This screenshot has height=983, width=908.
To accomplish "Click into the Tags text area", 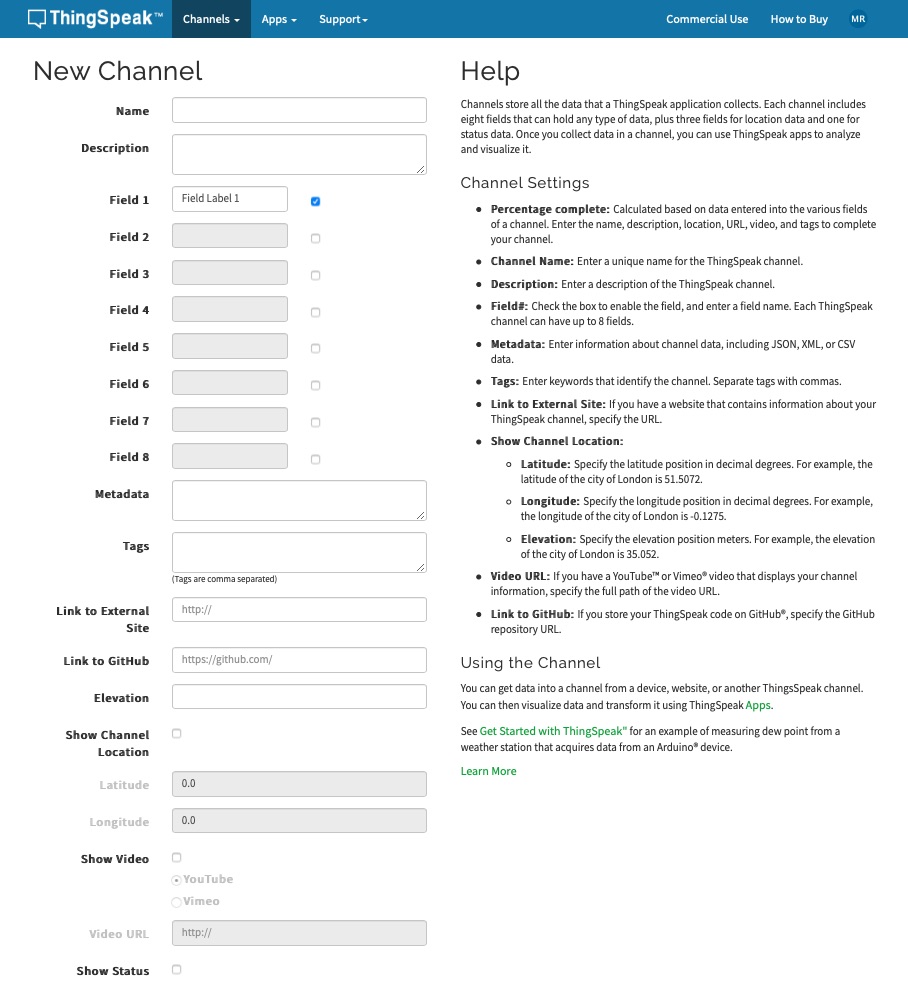I will pyautogui.click(x=299, y=552).
